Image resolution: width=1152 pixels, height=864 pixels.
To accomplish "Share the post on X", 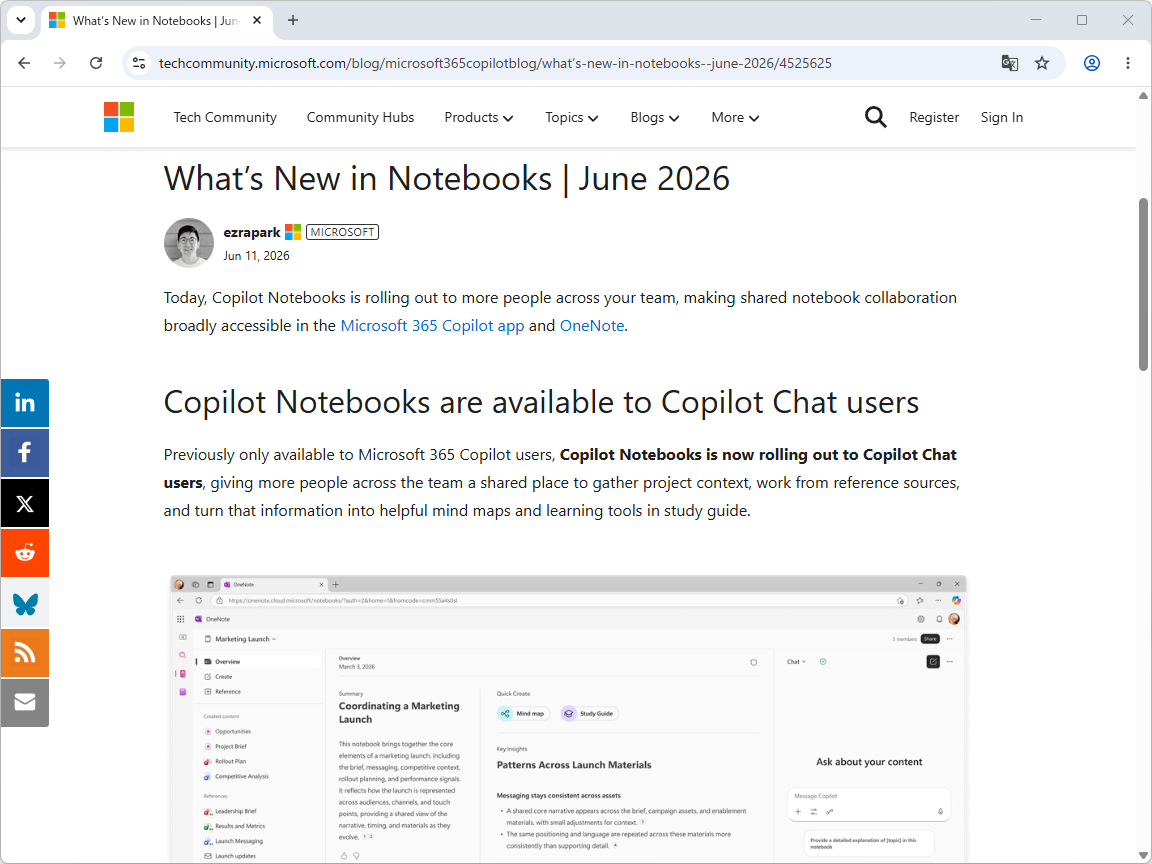I will [x=25, y=503].
